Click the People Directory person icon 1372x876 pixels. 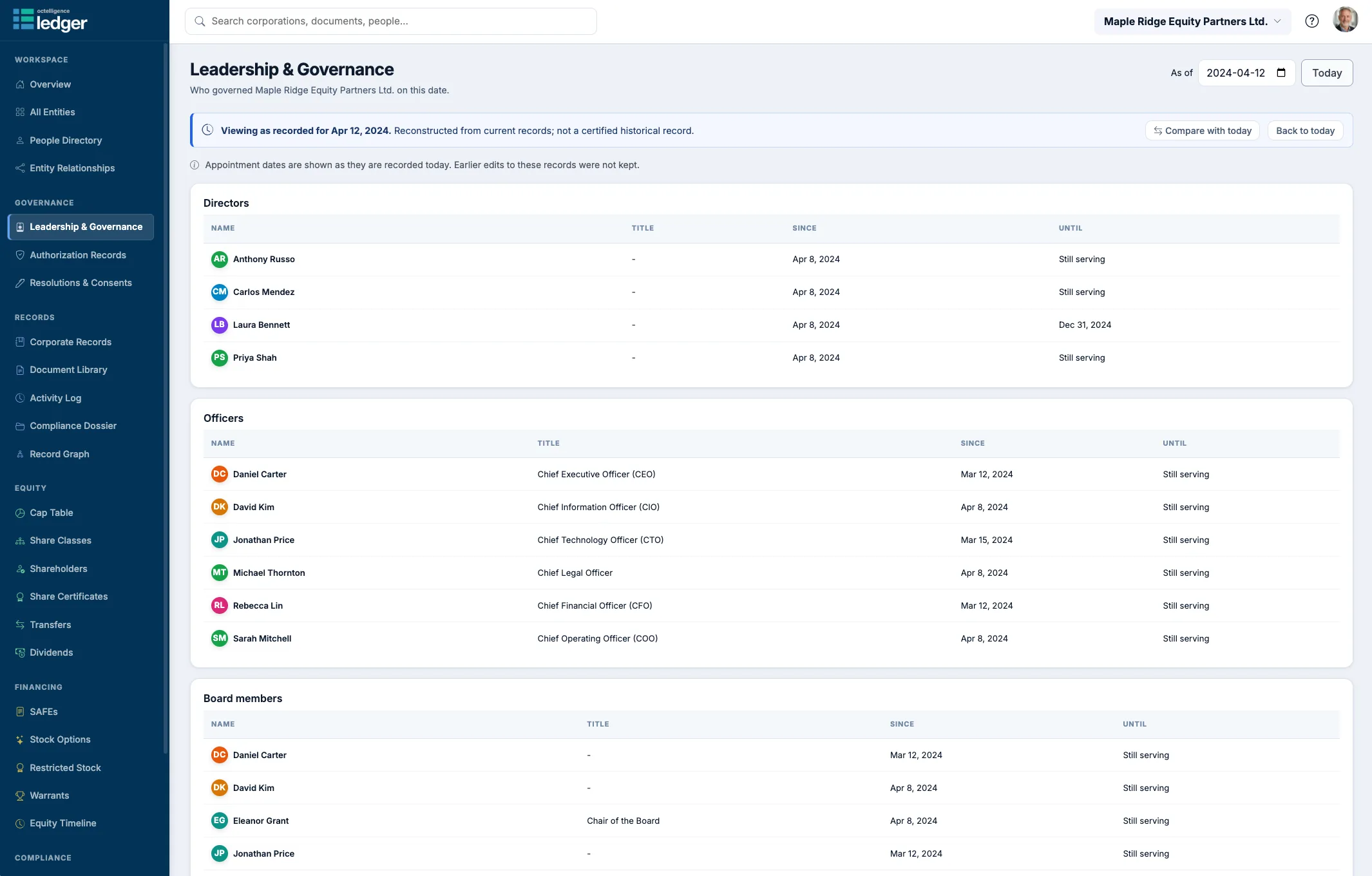point(20,140)
